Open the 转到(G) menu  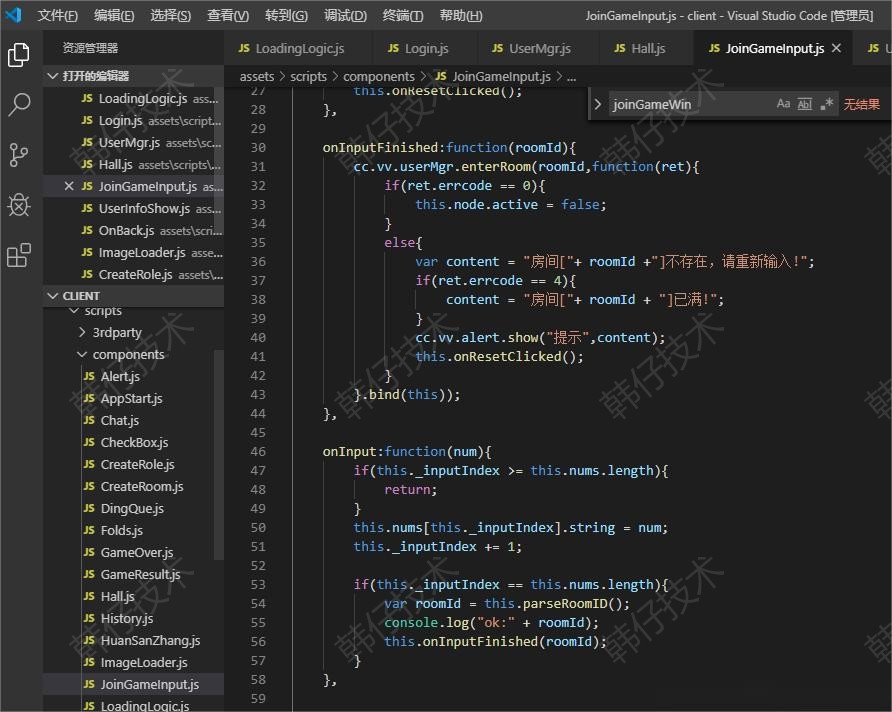(x=286, y=15)
